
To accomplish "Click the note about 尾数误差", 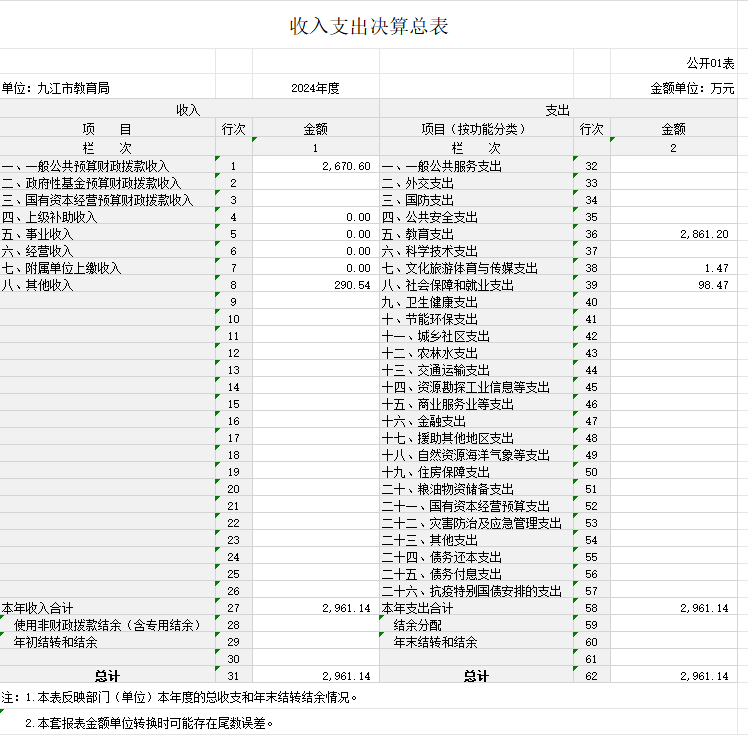I will (150, 722).
